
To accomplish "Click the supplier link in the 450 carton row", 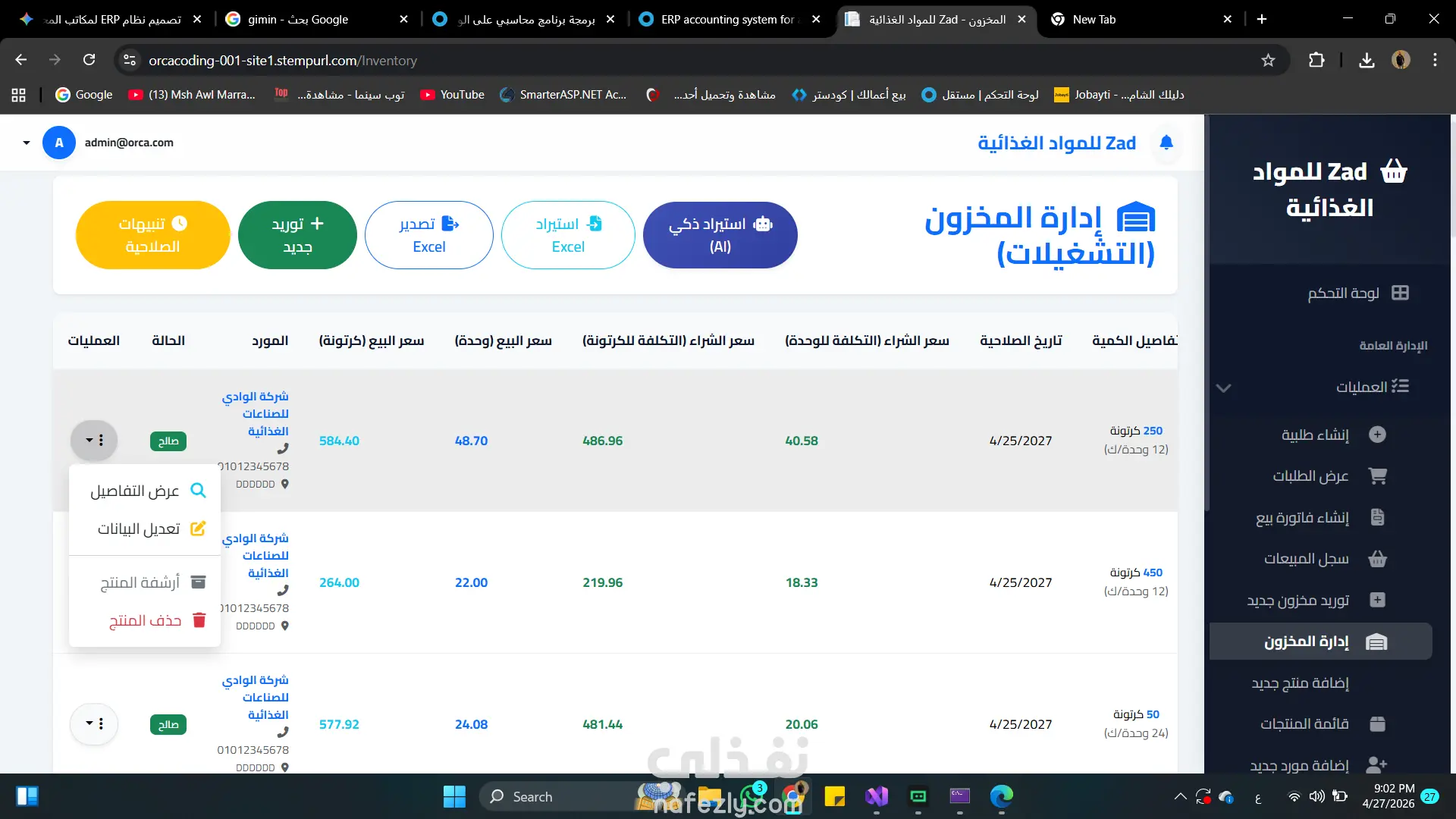I will coord(256,556).
